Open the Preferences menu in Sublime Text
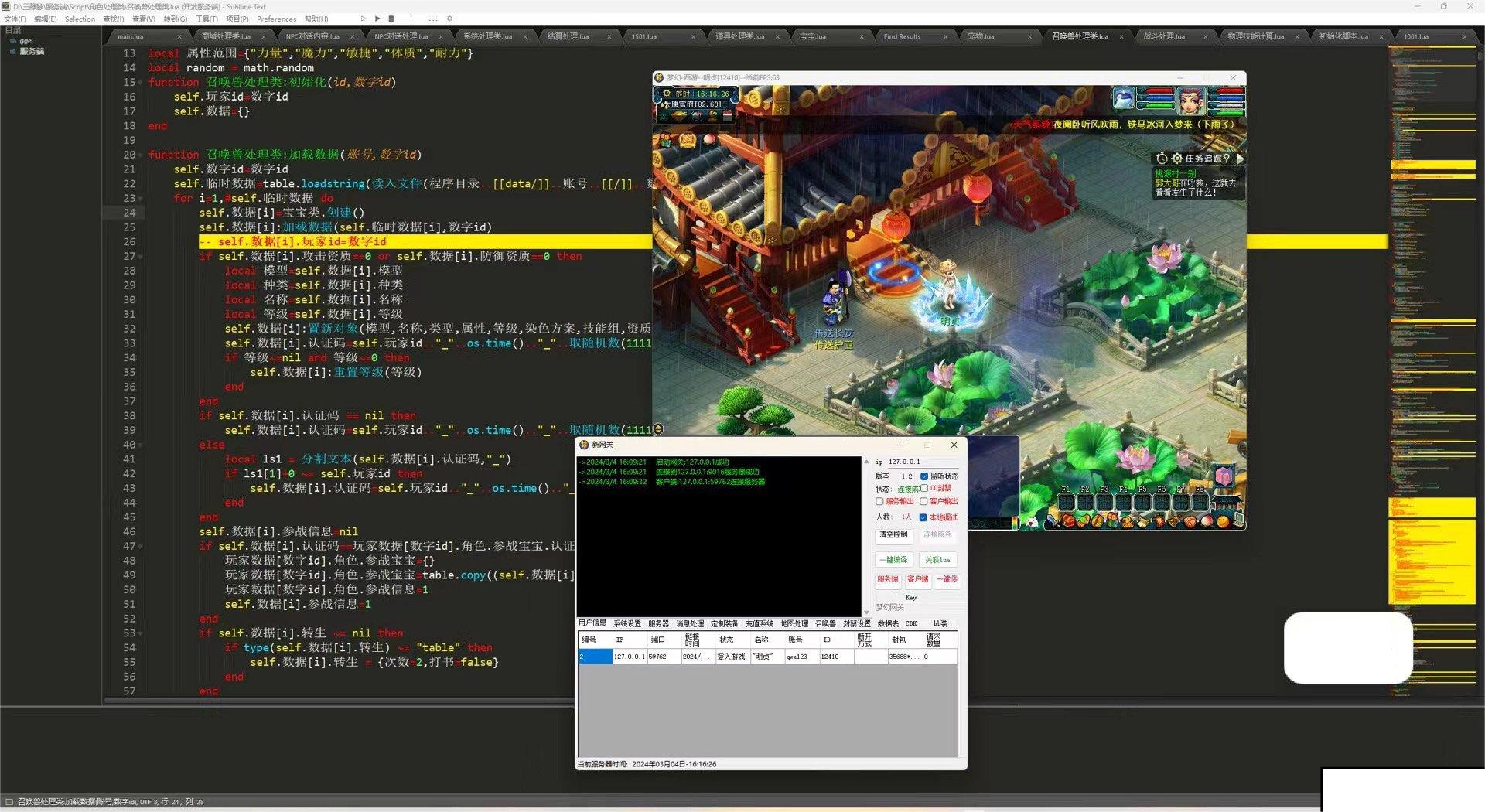Screen dimensions: 1485x812 pos(276,19)
